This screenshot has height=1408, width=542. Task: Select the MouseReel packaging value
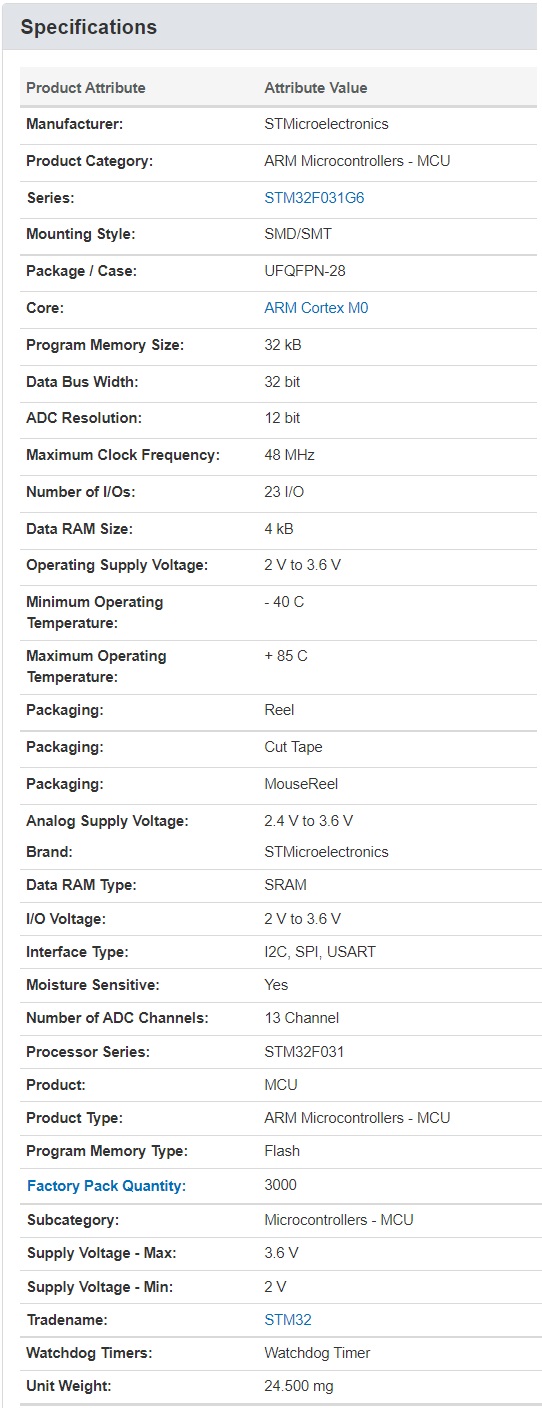coord(295,784)
